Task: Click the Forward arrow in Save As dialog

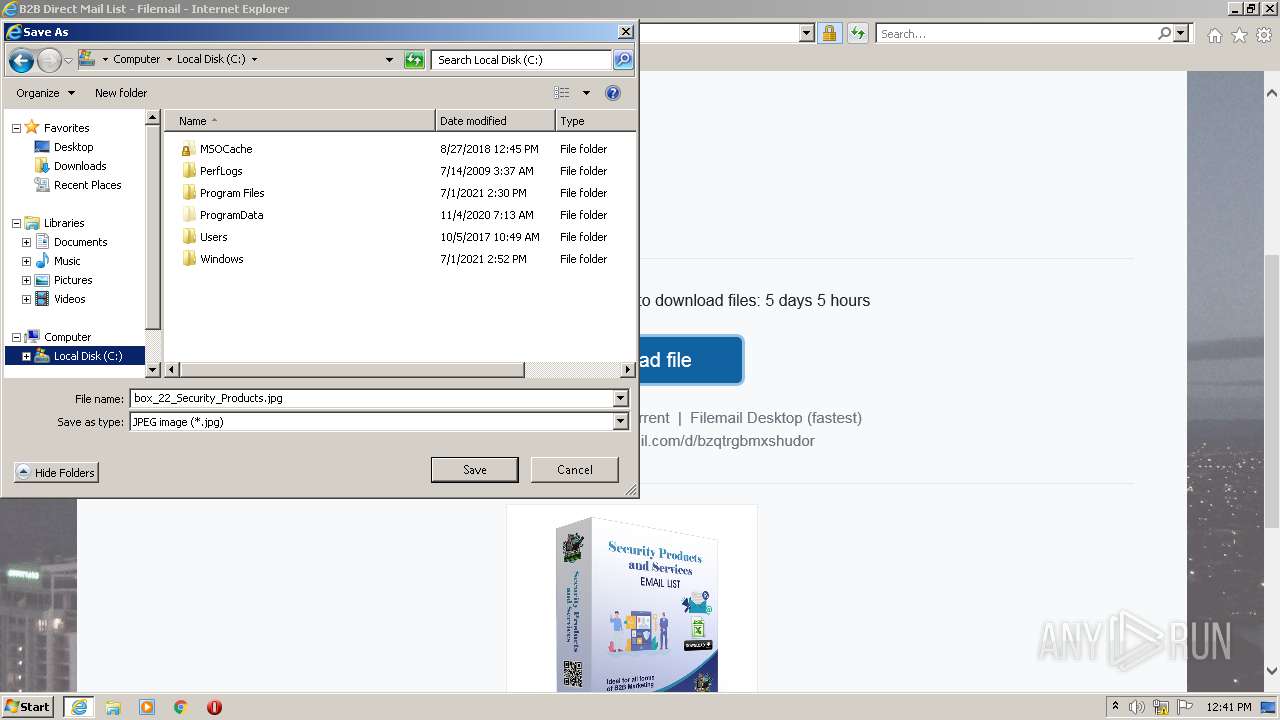Action: (x=49, y=60)
